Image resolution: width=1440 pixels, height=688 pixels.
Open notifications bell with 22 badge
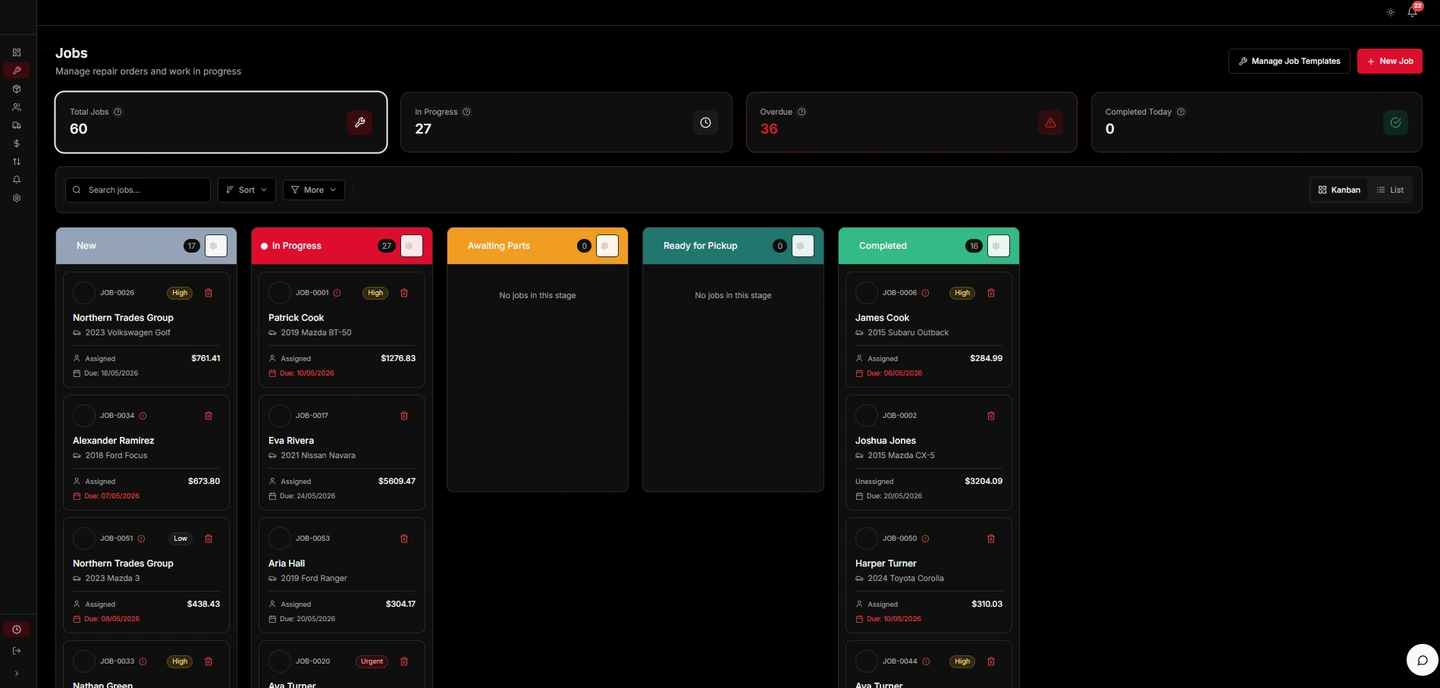click(1412, 12)
